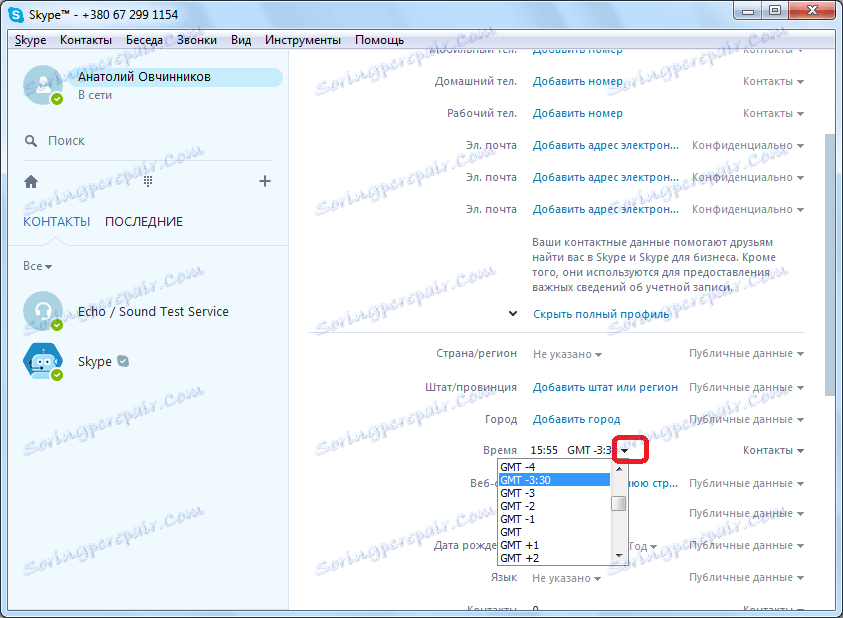The image size is (843, 618).
Task: Open Язык Не указано dropdown
Action: pos(566,578)
